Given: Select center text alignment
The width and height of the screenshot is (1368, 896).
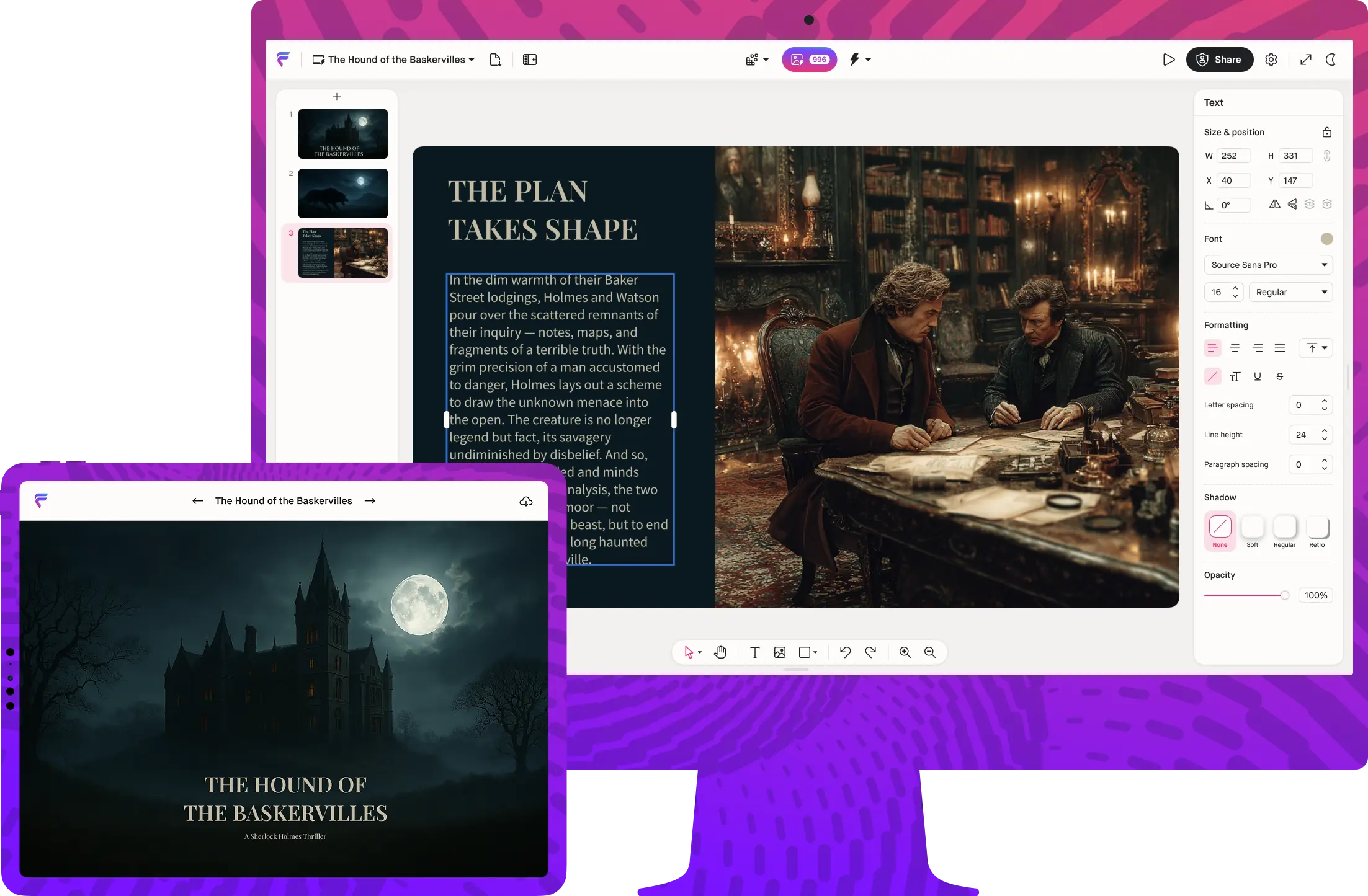Looking at the screenshot, I should 1235,348.
